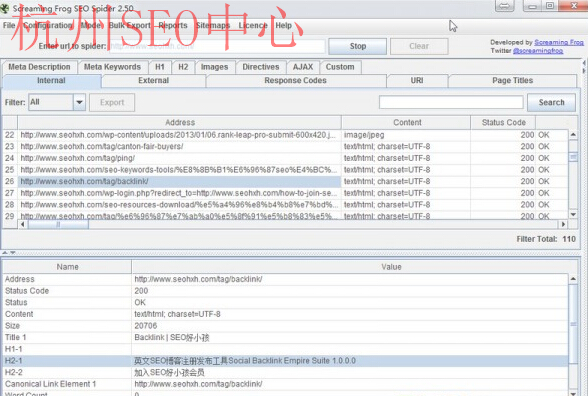Sort by the Content column header
588x396 pixels.
(x=407, y=123)
